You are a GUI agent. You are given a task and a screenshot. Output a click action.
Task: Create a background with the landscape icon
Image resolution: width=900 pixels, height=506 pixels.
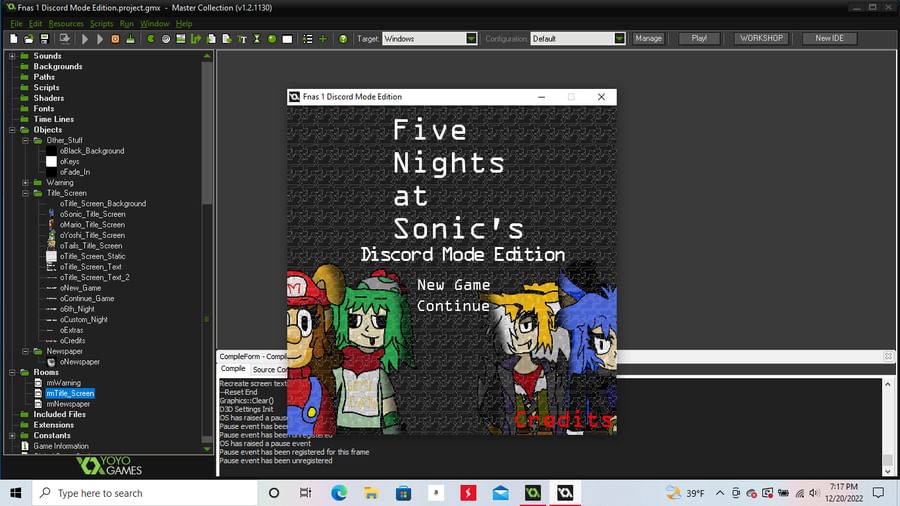(181, 39)
